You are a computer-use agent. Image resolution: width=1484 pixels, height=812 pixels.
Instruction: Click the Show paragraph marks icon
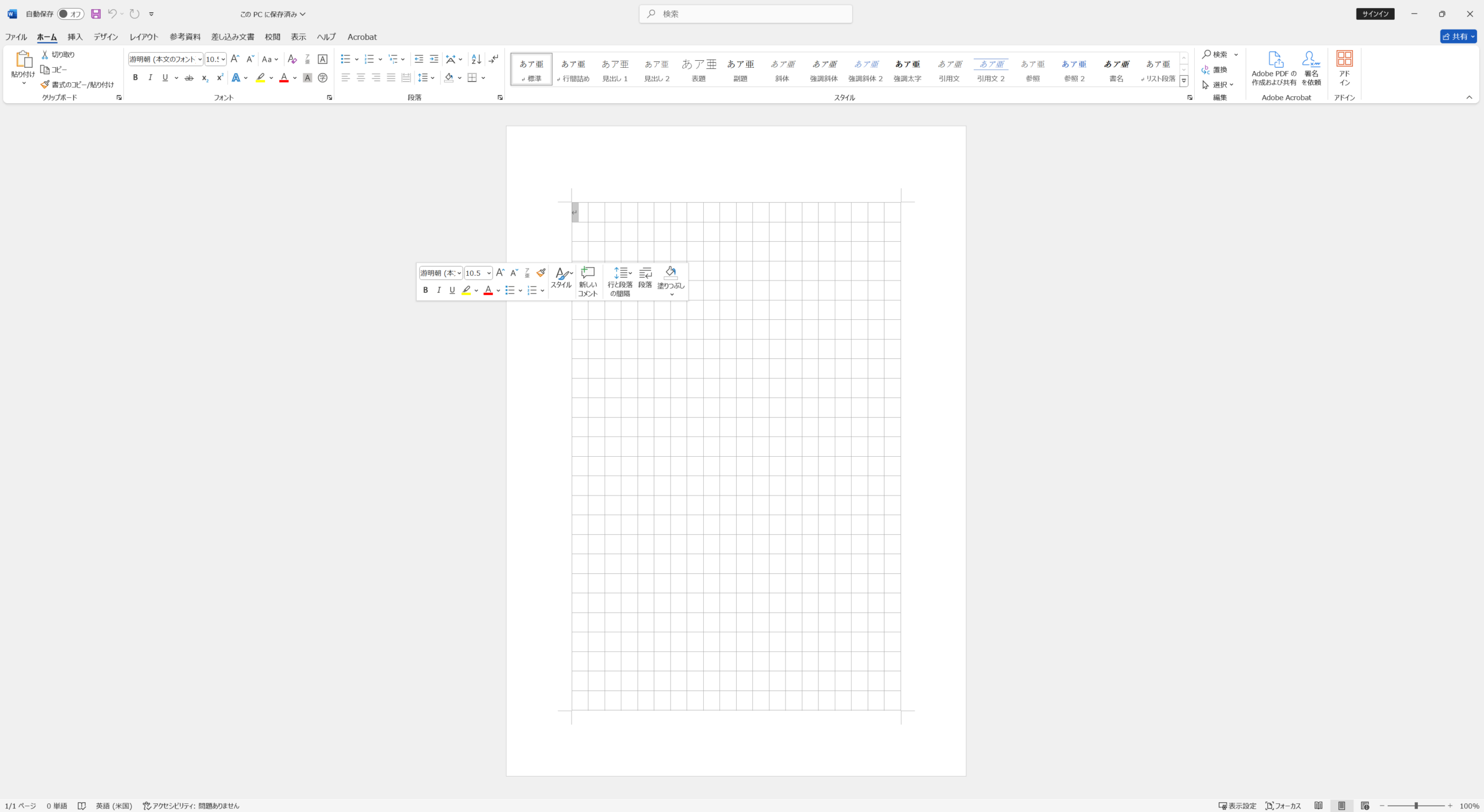[x=493, y=59]
